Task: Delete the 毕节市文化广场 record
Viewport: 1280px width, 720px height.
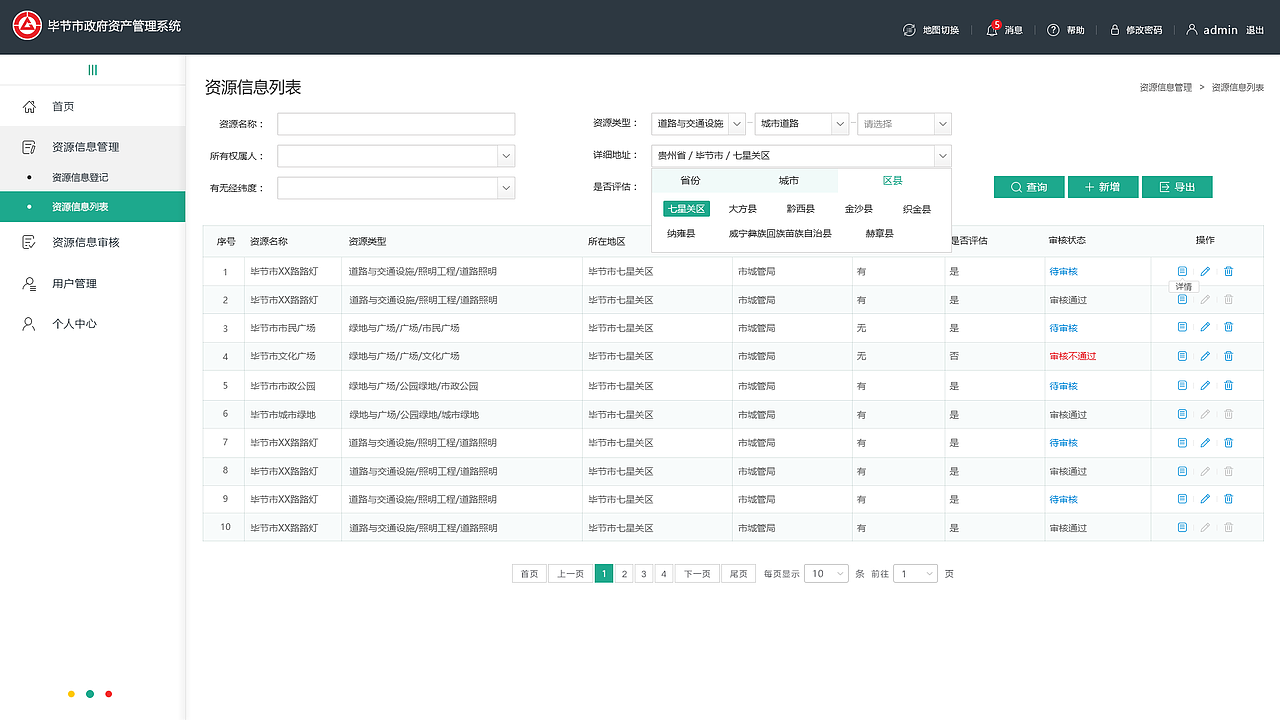Action: pos(1229,356)
